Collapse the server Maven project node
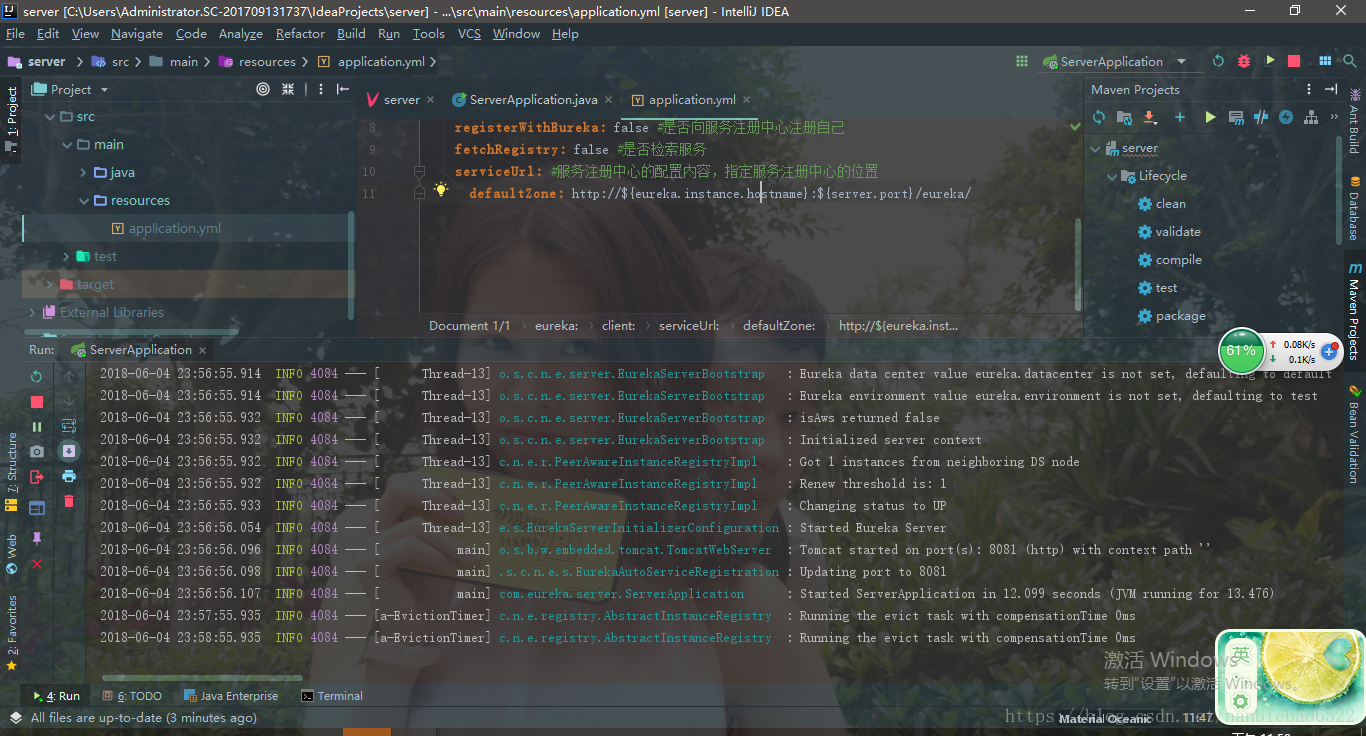 [x=1095, y=149]
